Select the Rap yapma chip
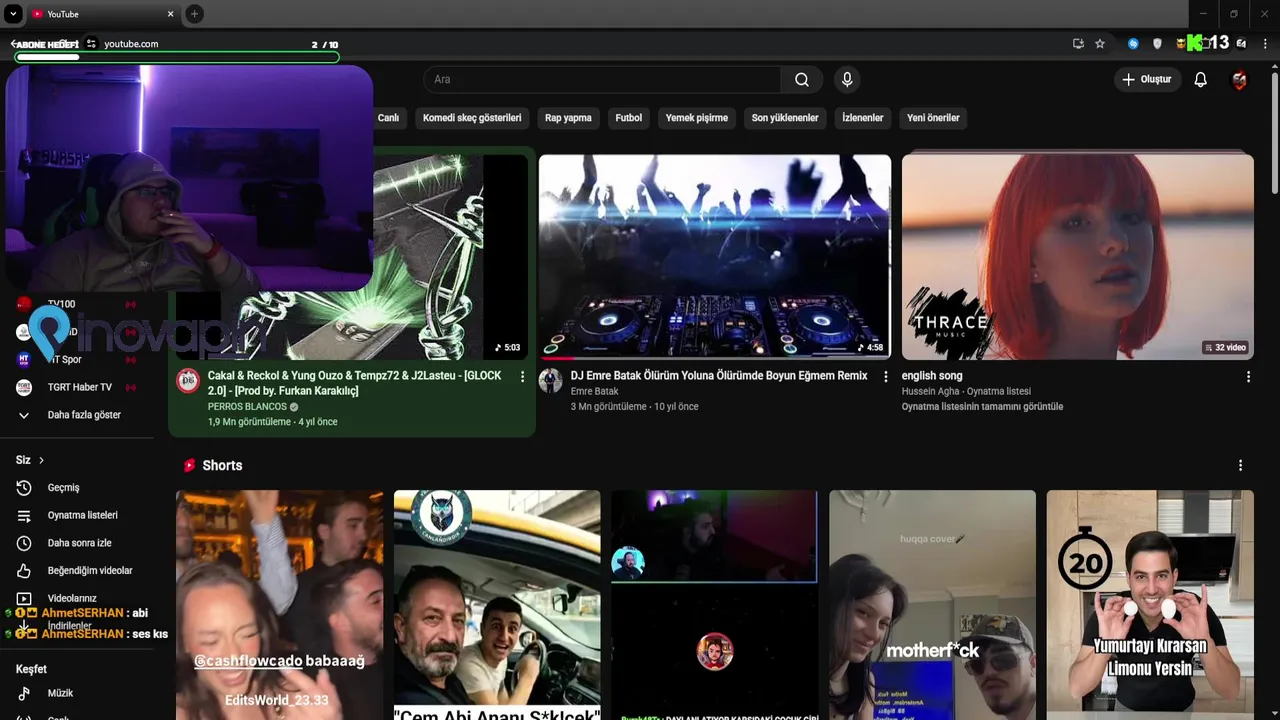Screen dimensions: 1280x720 568,118
